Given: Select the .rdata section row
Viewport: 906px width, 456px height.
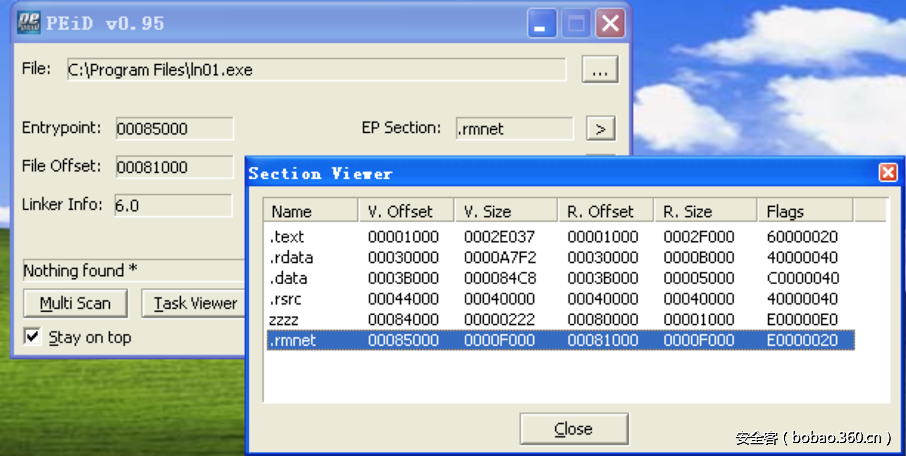Looking at the screenshot, I should (560, 257).
